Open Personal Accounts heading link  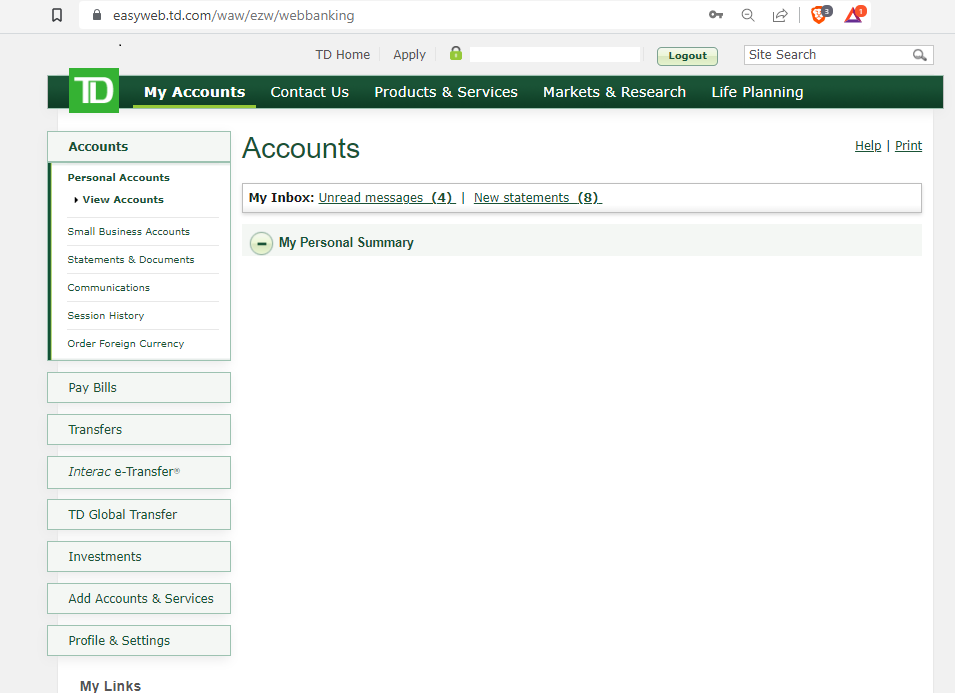119,178
